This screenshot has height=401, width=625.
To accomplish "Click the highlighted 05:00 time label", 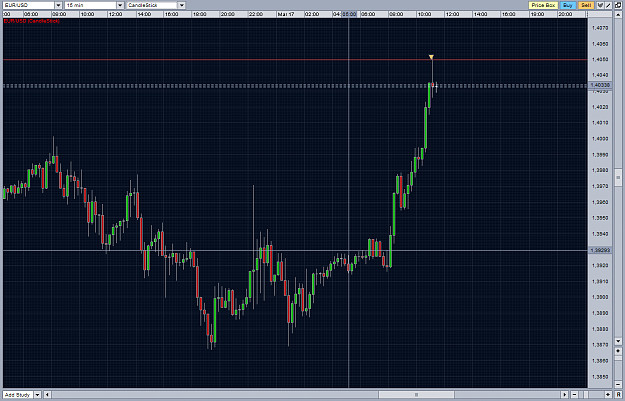I will 349,14.
